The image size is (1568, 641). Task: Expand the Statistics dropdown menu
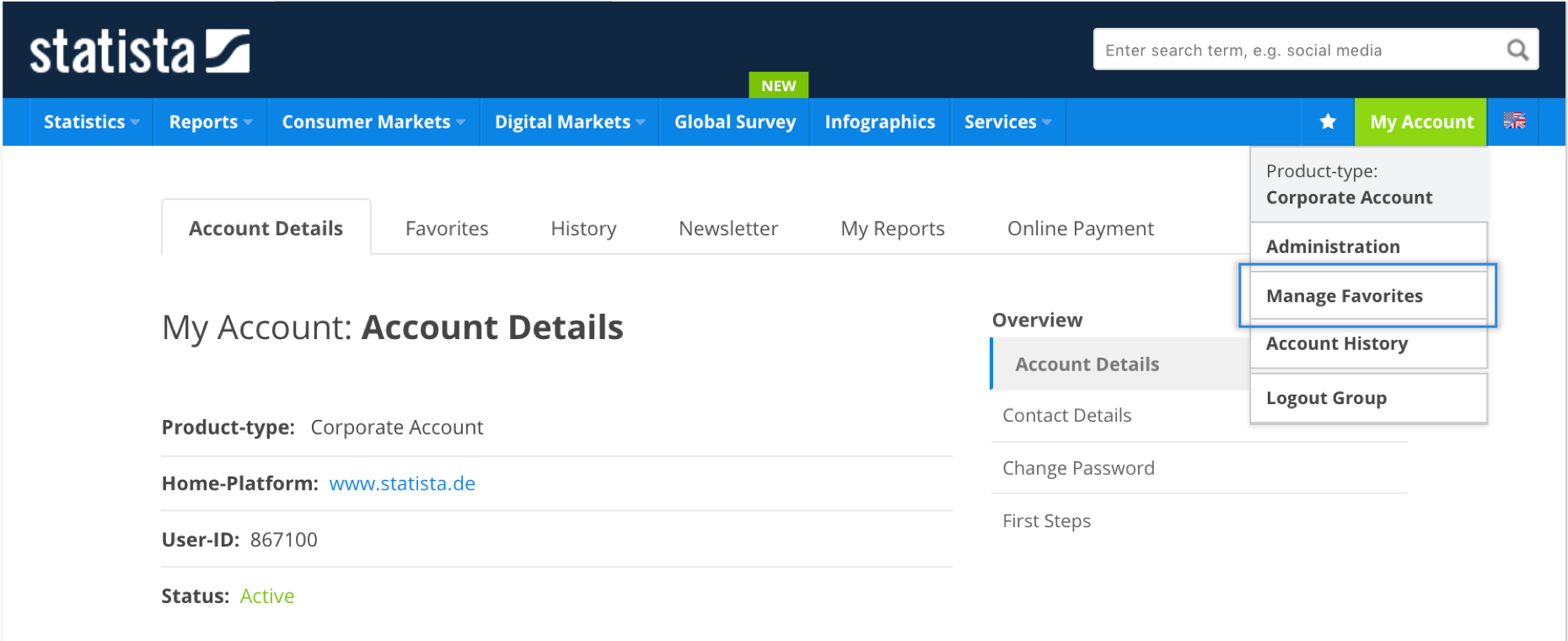pyautogui.click(x=91, y=122)
